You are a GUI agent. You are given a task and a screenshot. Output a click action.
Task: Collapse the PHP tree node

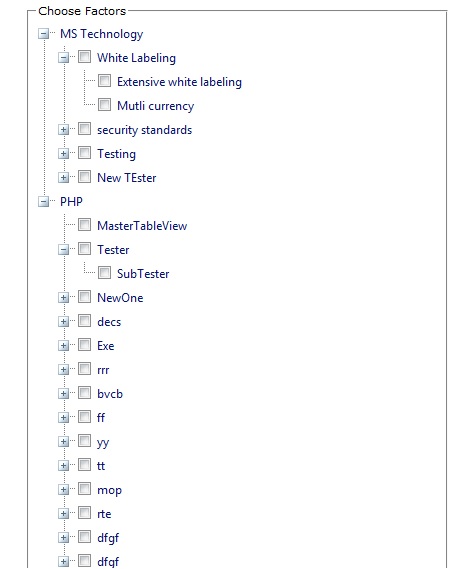click(43, 202)
